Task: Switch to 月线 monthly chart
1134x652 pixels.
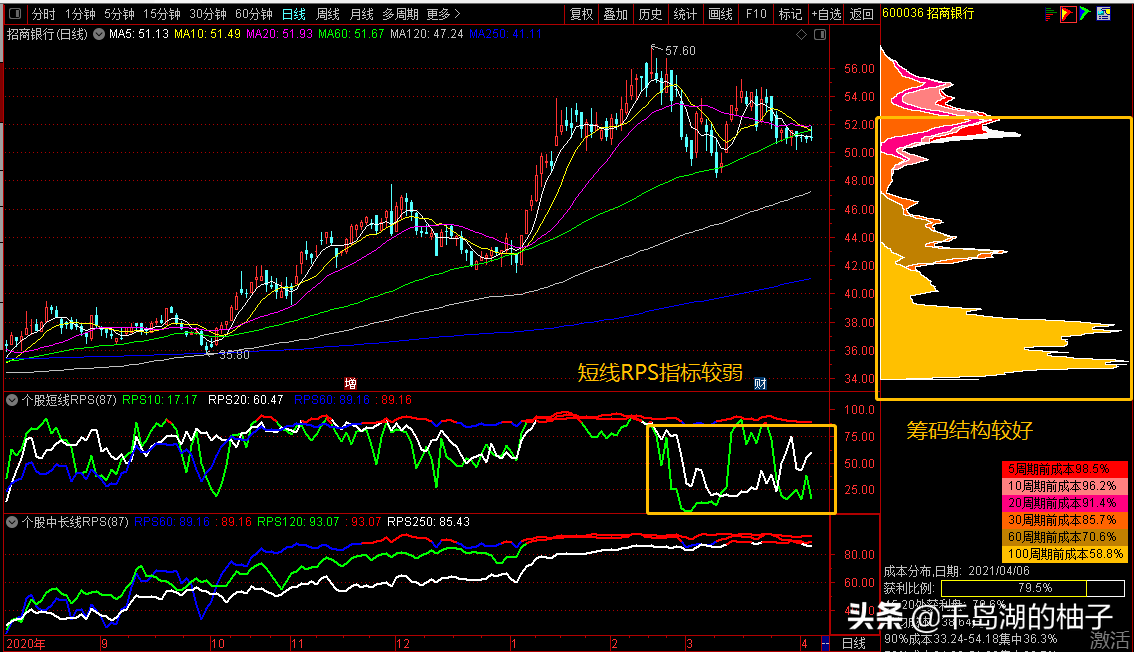Action: click(x=362, y=14)
